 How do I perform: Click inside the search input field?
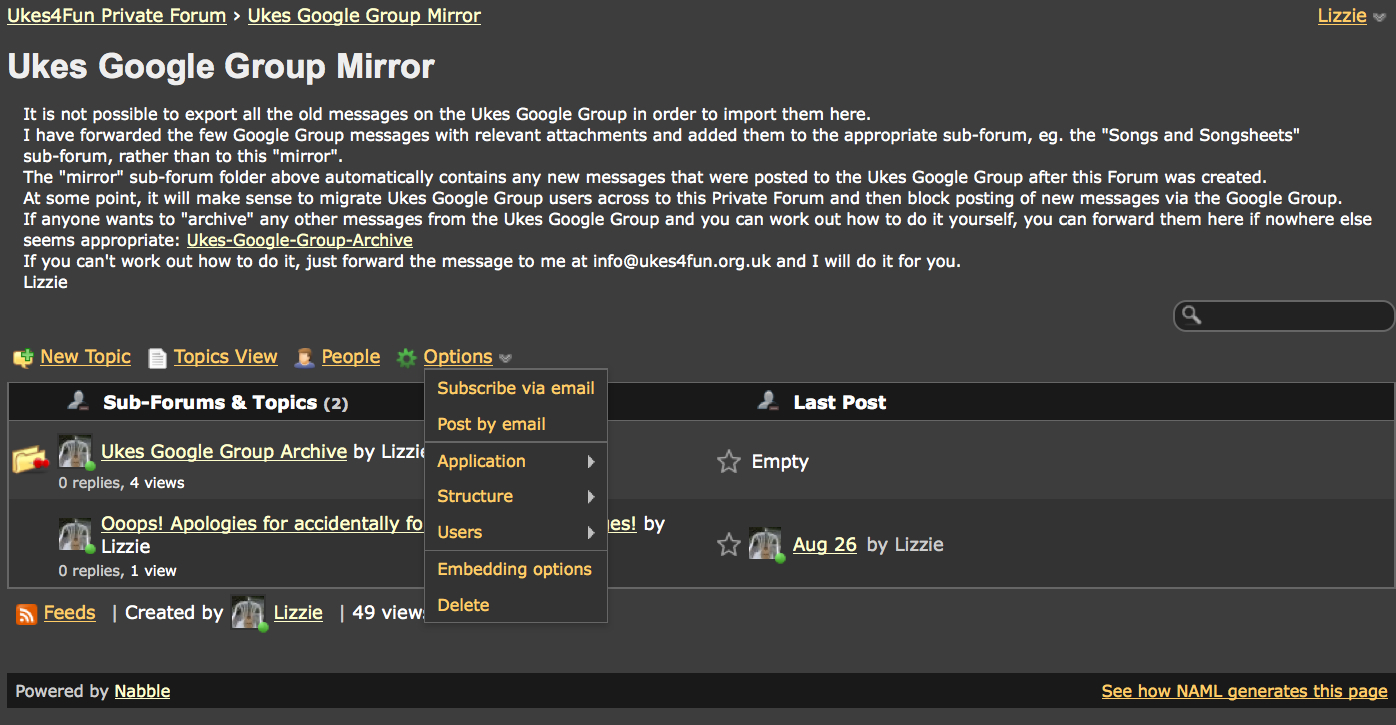(1295, 316)
